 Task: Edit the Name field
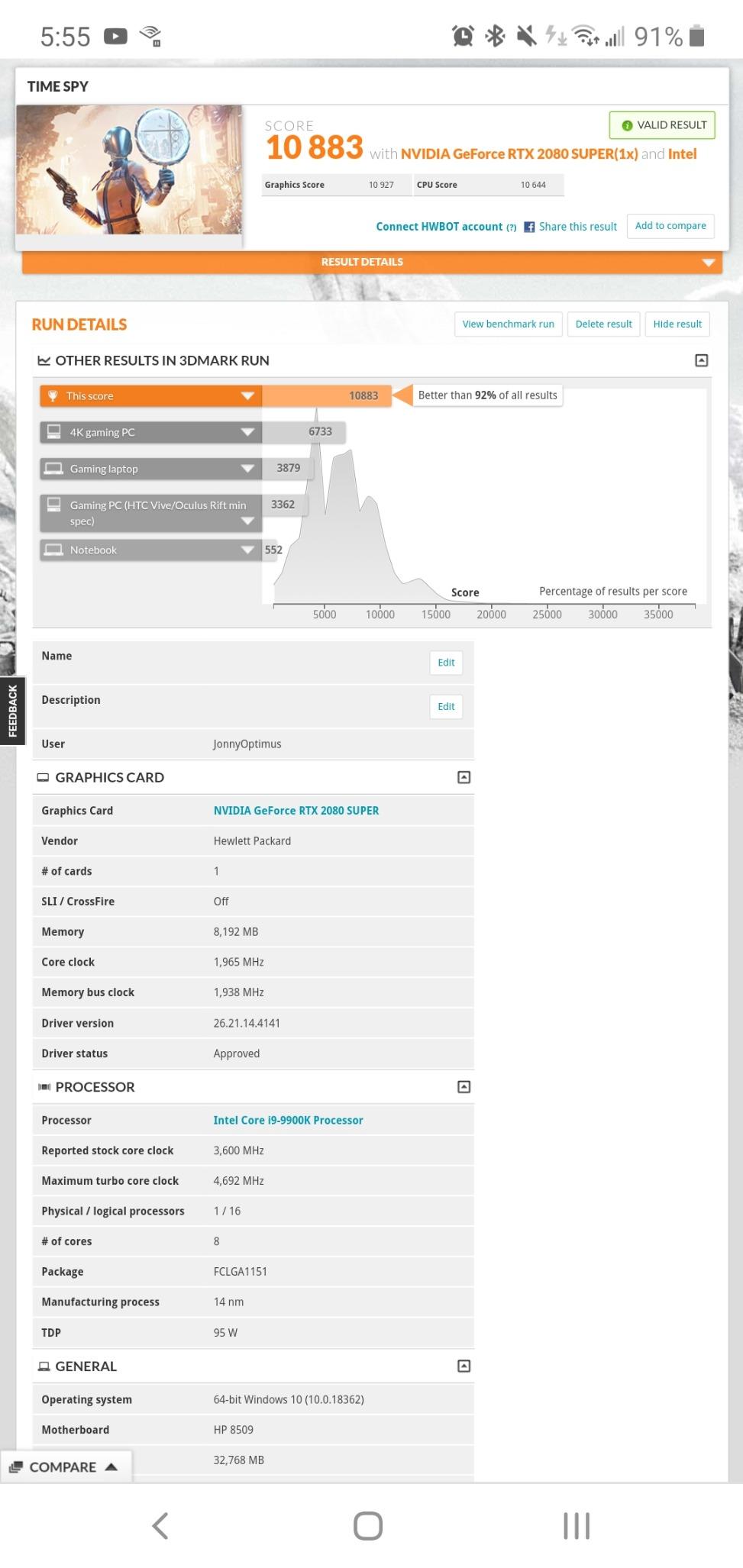click(446, 663)
